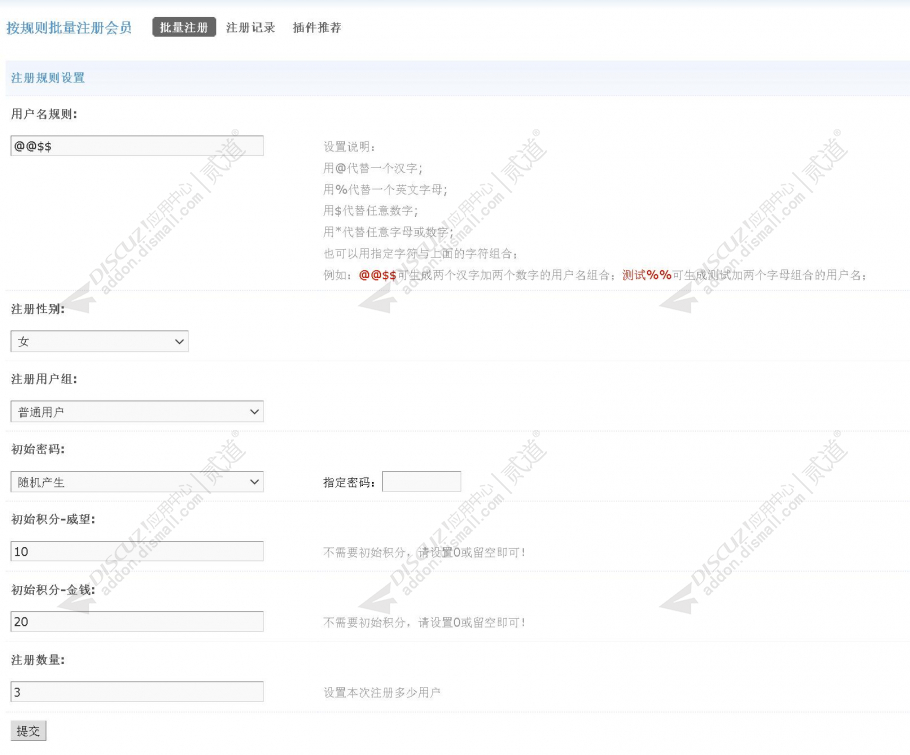Screen dimensions: 910x755
Task: Switch to the 注册记录 tab
Action: [x=248, y=27]
